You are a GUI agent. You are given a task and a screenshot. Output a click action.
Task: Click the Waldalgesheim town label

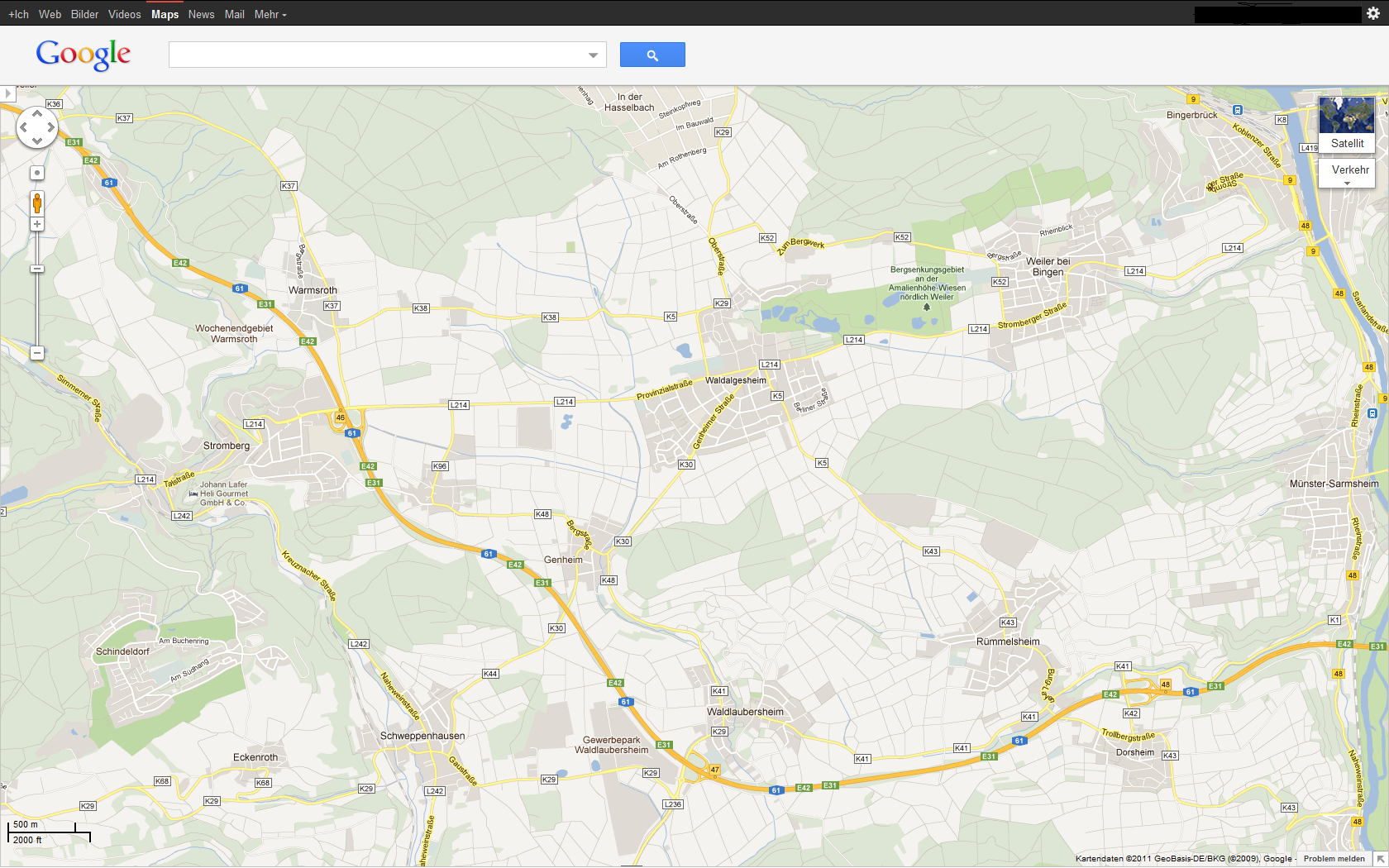pyautogui.click(x=735, y=380)
